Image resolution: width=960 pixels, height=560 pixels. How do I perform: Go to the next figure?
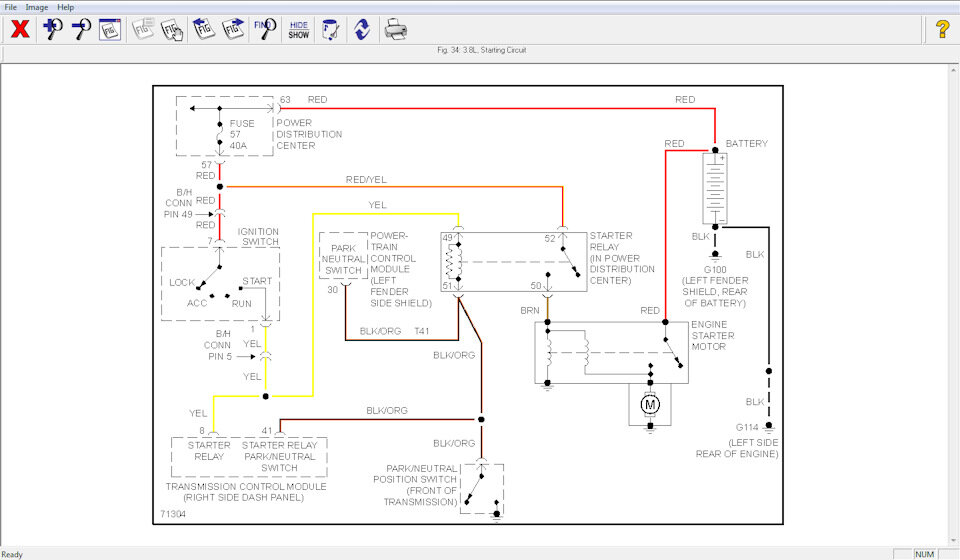[233, 29]
